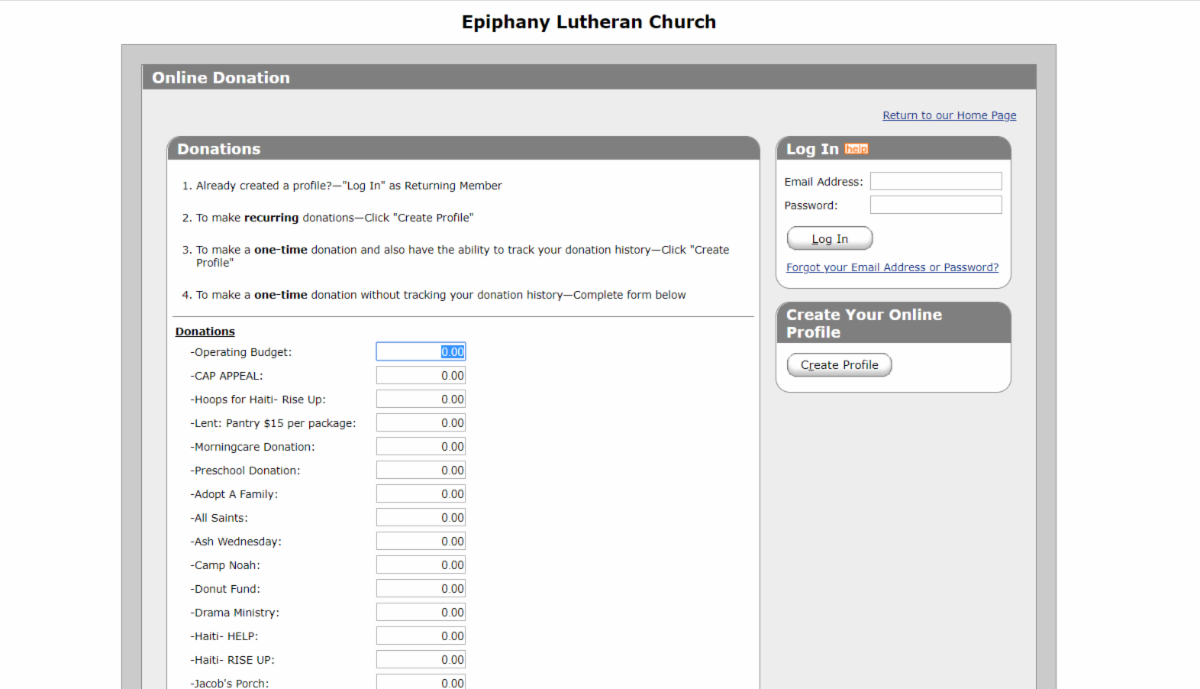
Task: Click the All Saints amount field
Action: pyautogui.click(x=421, y=518)
